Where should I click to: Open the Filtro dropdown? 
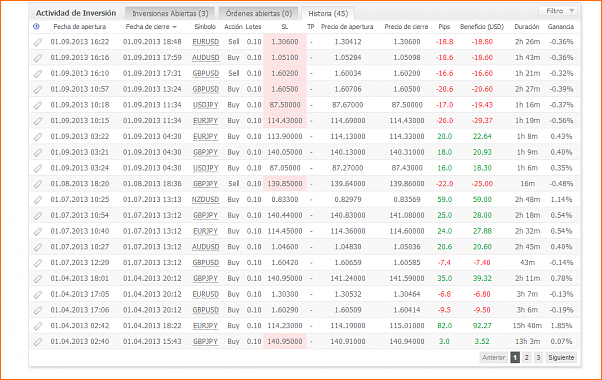click(x=558, y=11)
